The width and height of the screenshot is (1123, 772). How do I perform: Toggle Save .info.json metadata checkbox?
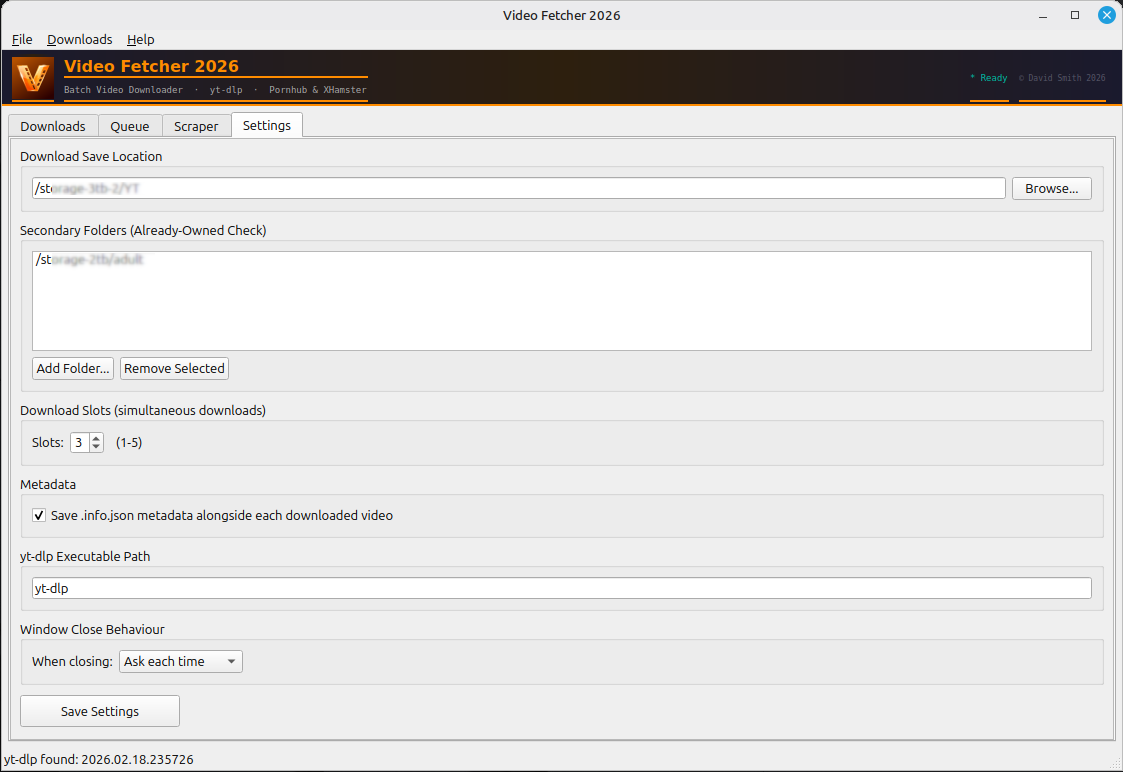tap(39, 516)
